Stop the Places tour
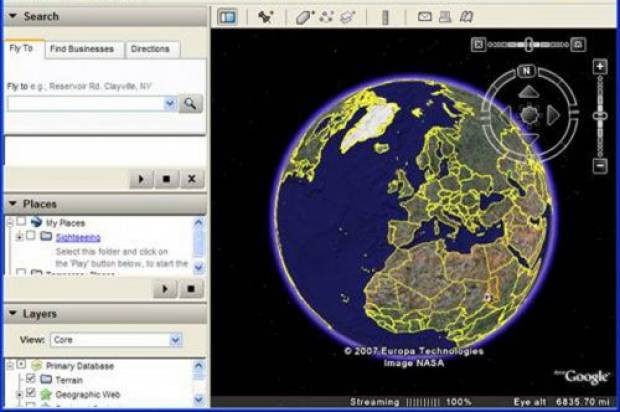The image size is (620, 412). pyautogui.click(x=191, y=289)
